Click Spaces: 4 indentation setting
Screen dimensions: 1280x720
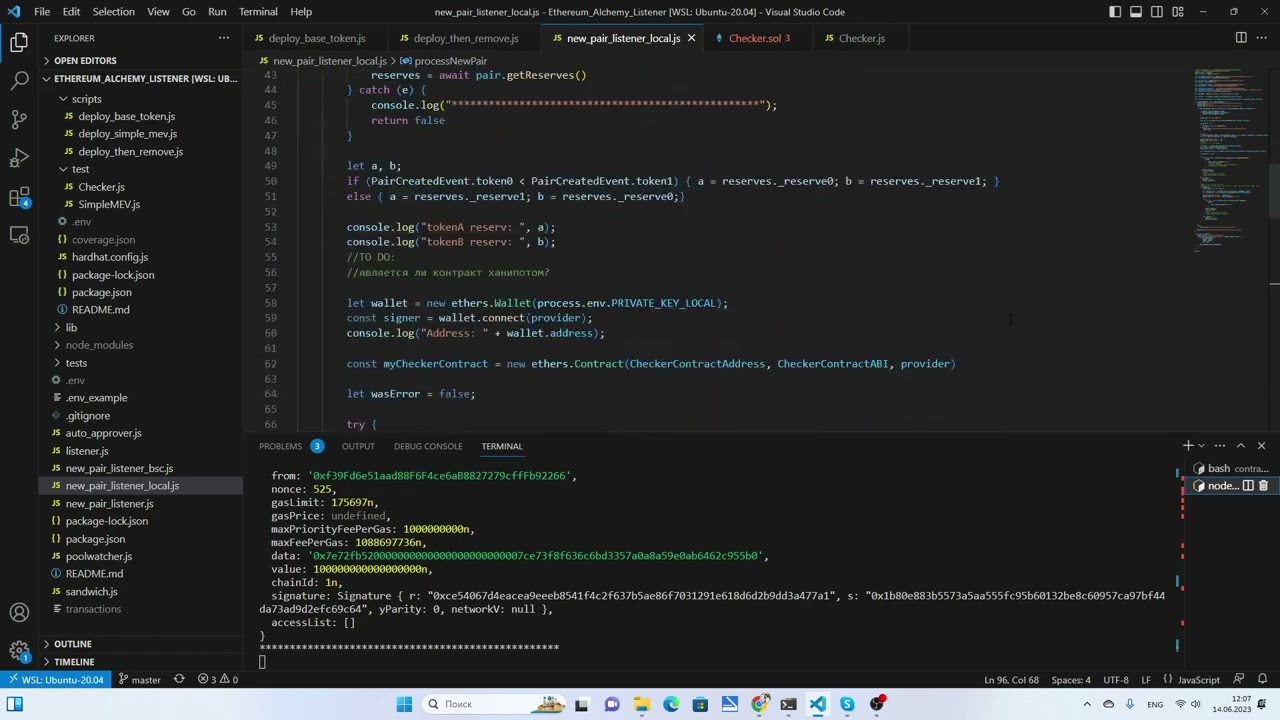point(1071,680)
